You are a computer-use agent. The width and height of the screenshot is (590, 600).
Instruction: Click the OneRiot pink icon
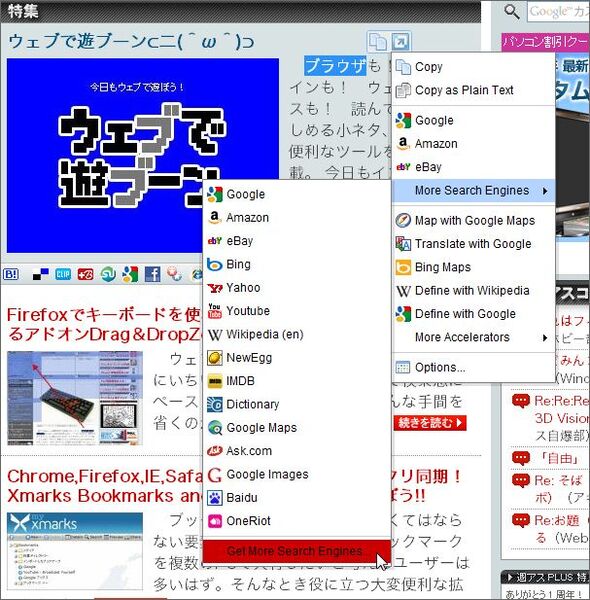point(215,521)
